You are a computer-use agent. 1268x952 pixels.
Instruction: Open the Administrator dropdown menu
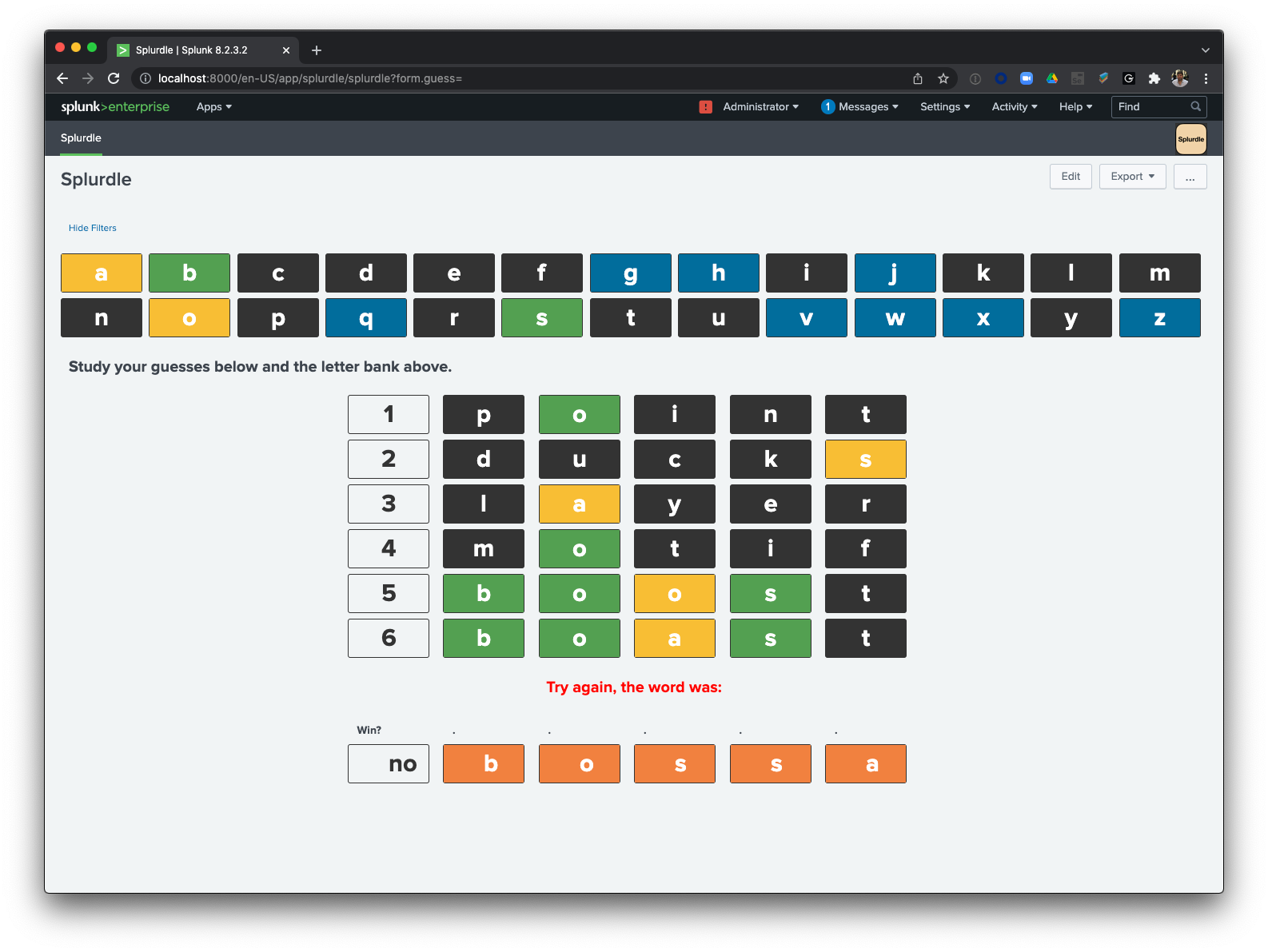tap(760, 107)
